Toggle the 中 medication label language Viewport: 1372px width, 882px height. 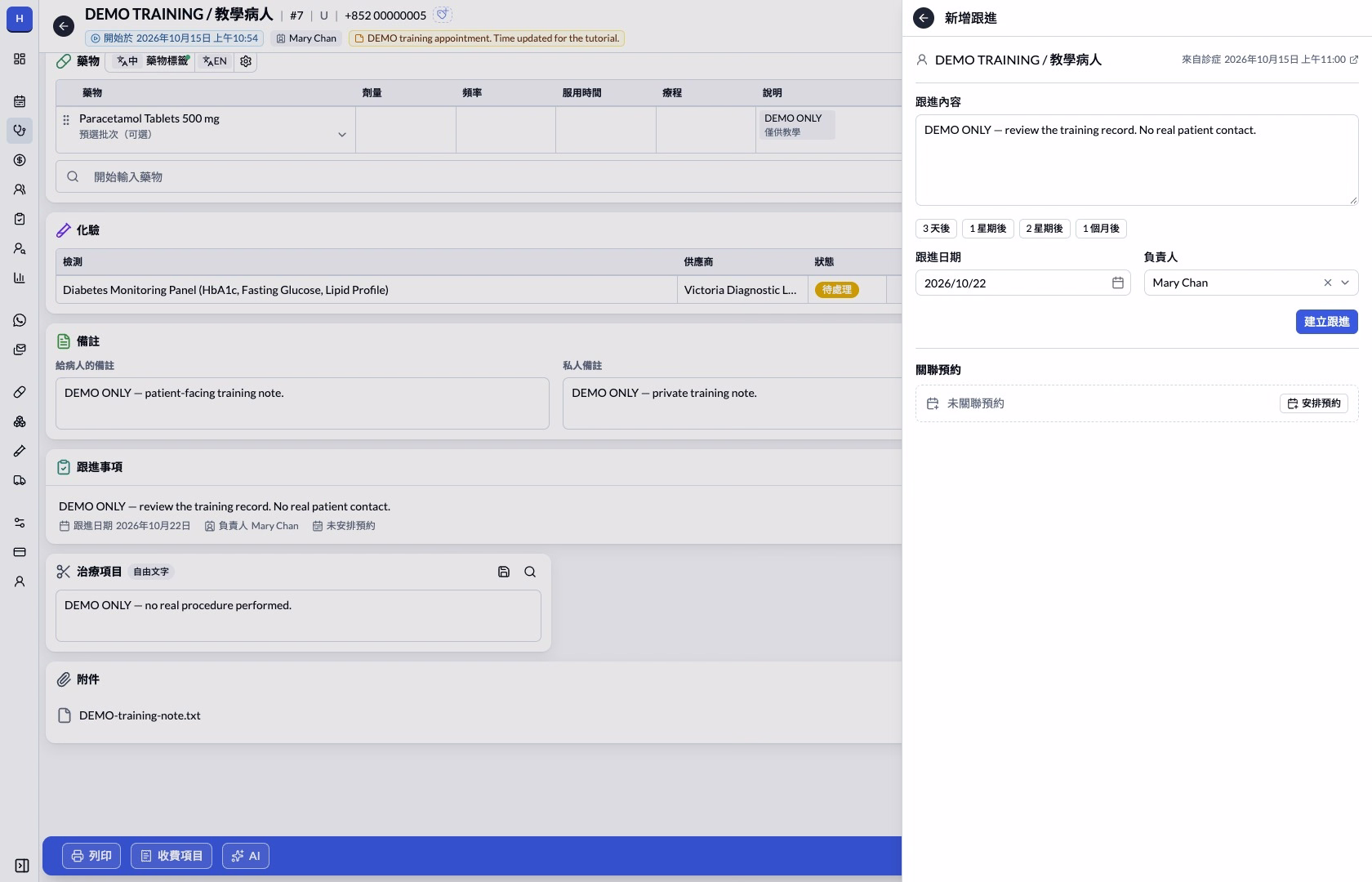127,61
